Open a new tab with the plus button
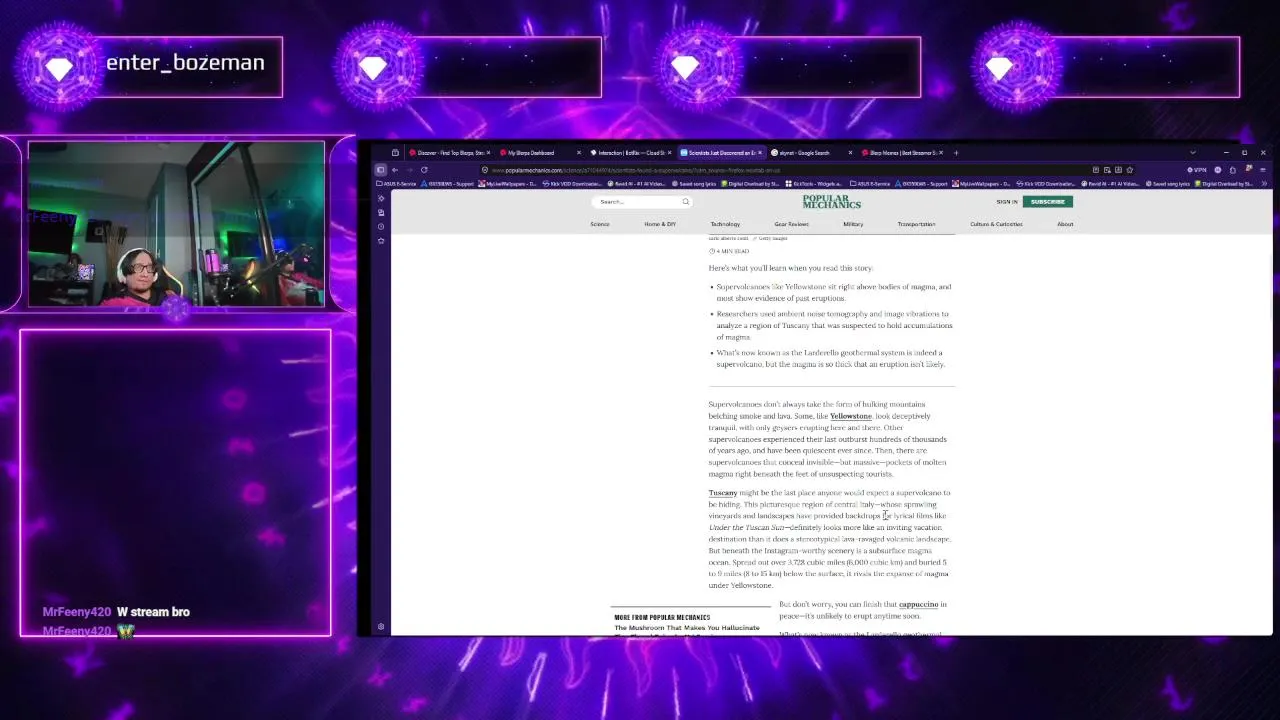Image resolution: width=1280 pixels, height=720 pixels. (956, 153)
